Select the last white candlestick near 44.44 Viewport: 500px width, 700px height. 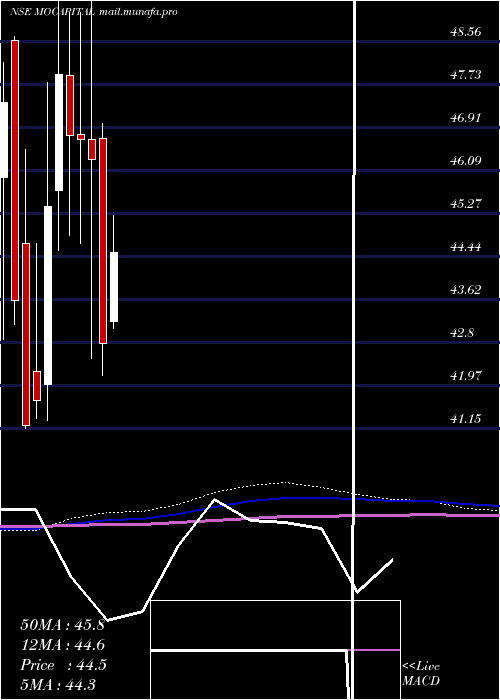(114, 287)
